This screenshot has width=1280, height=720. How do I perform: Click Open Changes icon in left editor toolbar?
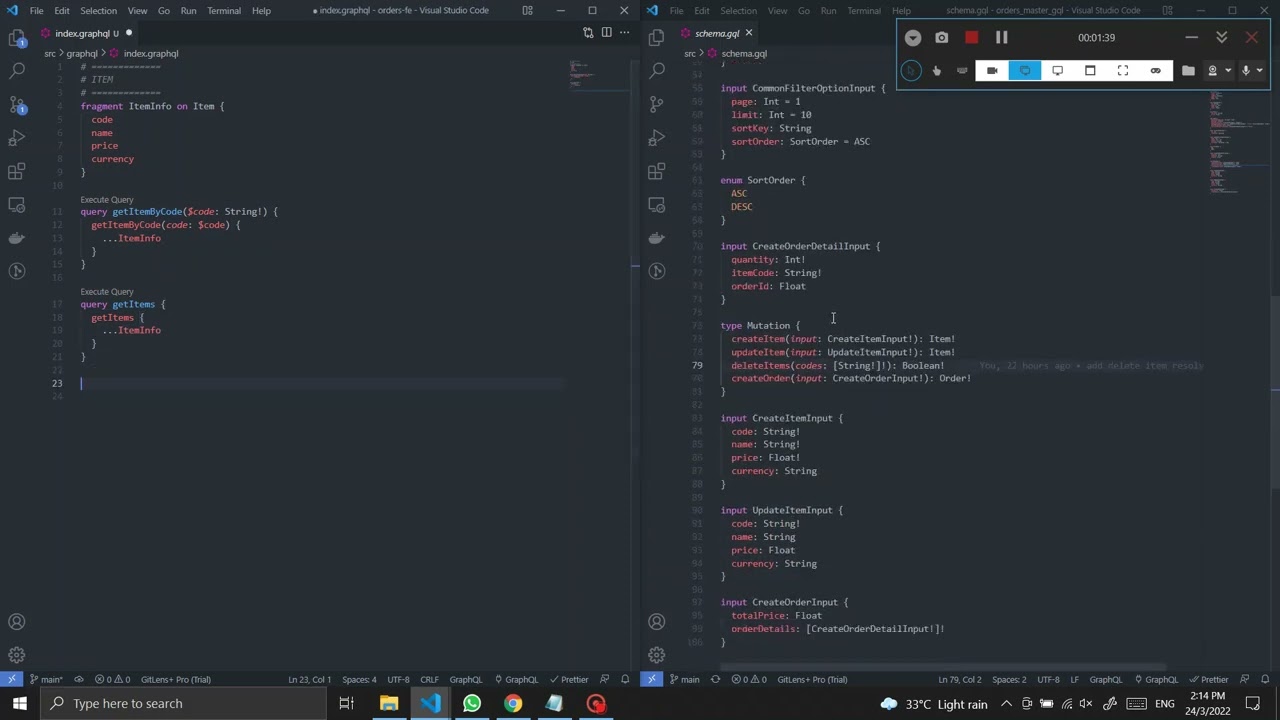click(x=588, y=33)
